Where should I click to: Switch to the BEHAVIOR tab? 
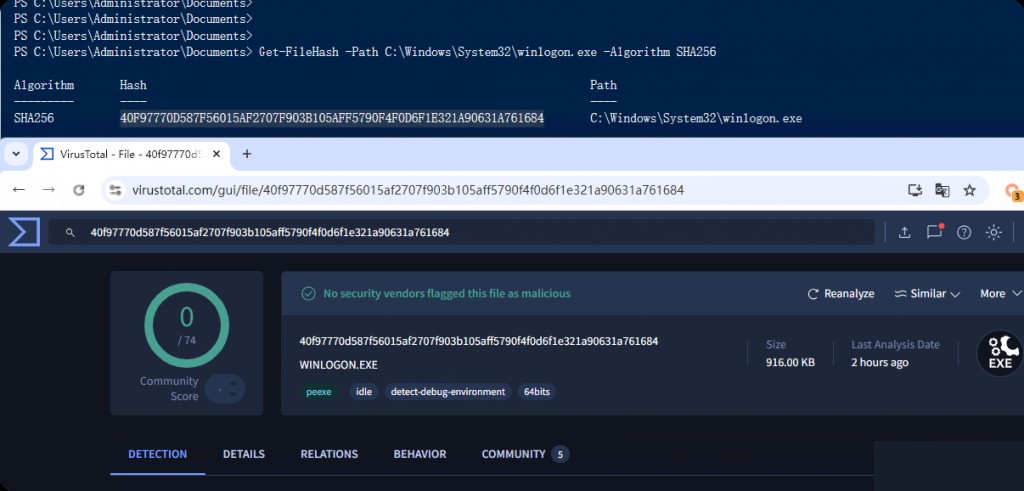pos(420,454)
